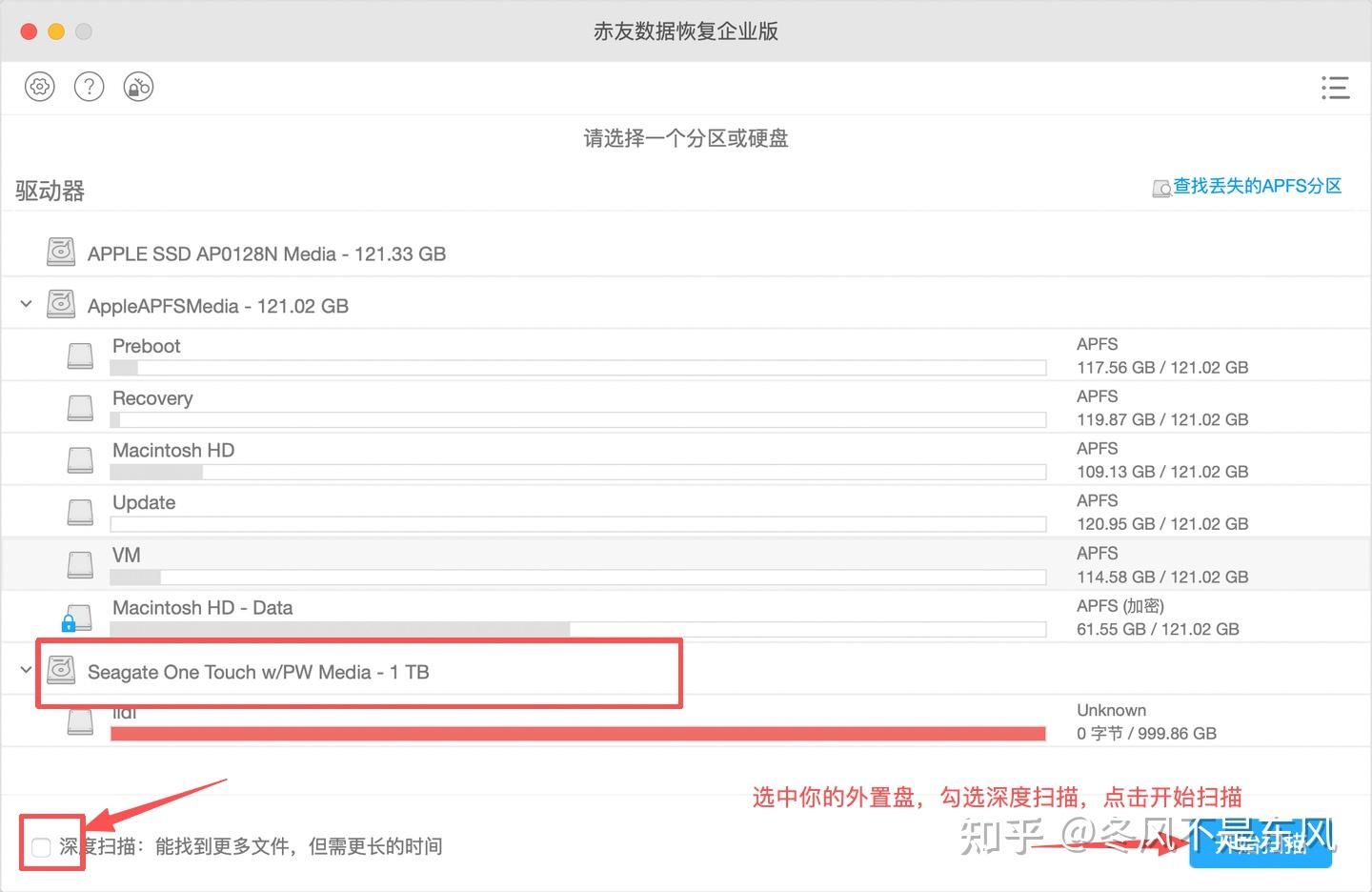
Task: Select the Preboot partition name
Action: (146, 346)
